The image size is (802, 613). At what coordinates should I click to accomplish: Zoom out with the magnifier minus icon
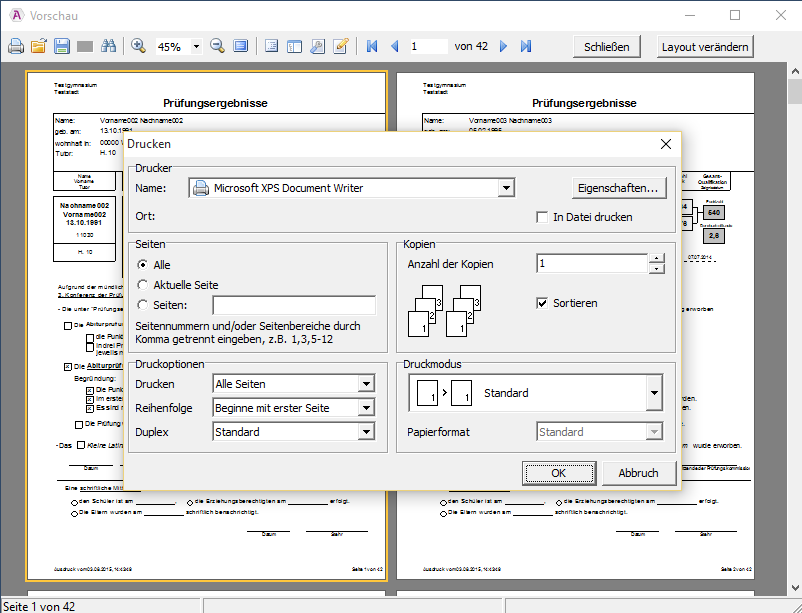[x=216, y=47]
